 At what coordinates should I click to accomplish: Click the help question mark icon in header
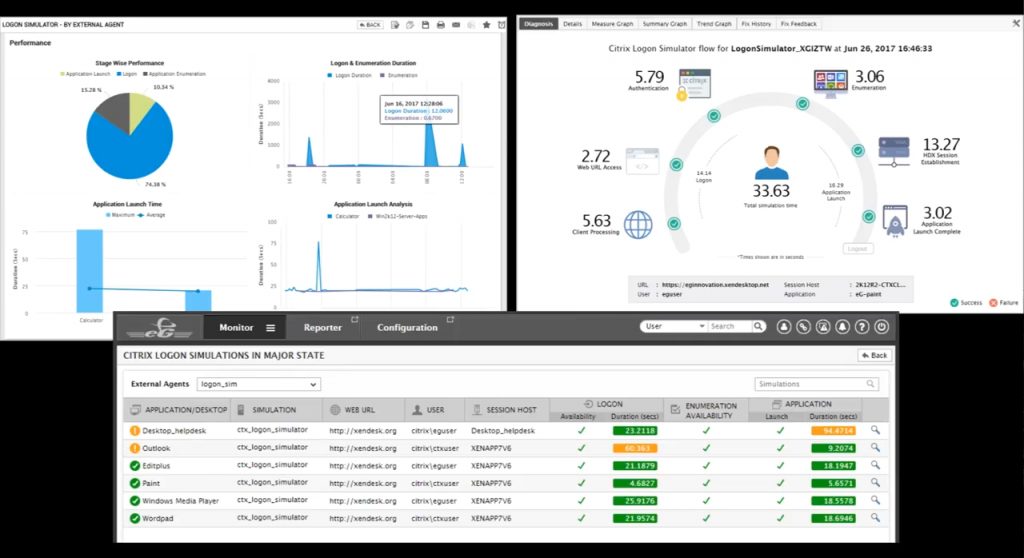[862, 326]
